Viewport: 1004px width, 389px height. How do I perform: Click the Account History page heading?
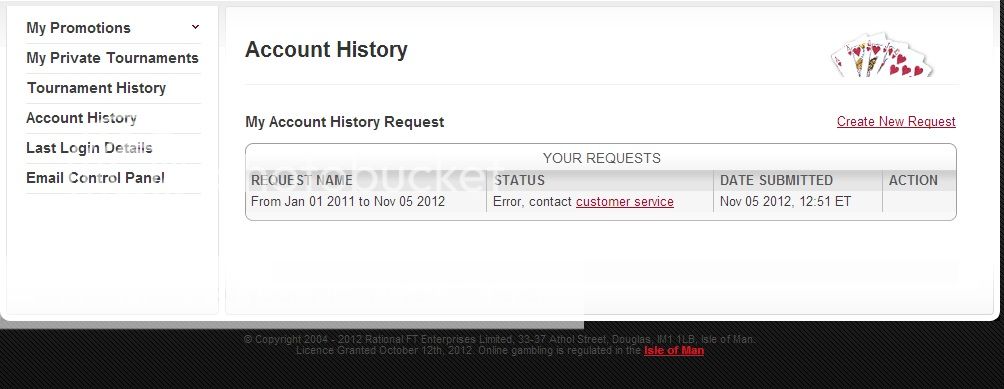point(326,50)
